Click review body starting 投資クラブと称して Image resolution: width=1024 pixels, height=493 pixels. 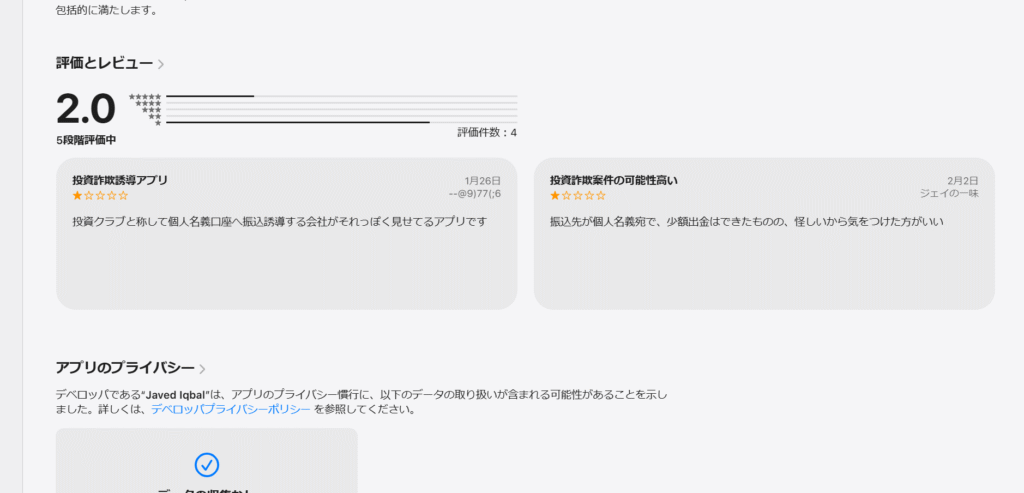tap(280, 222)
